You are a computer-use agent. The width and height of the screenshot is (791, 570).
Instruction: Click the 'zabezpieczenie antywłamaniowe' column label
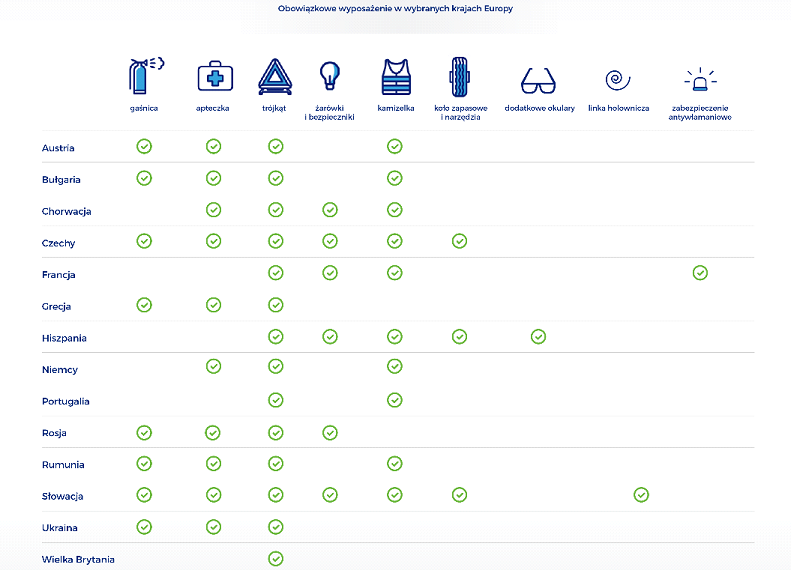700,112
